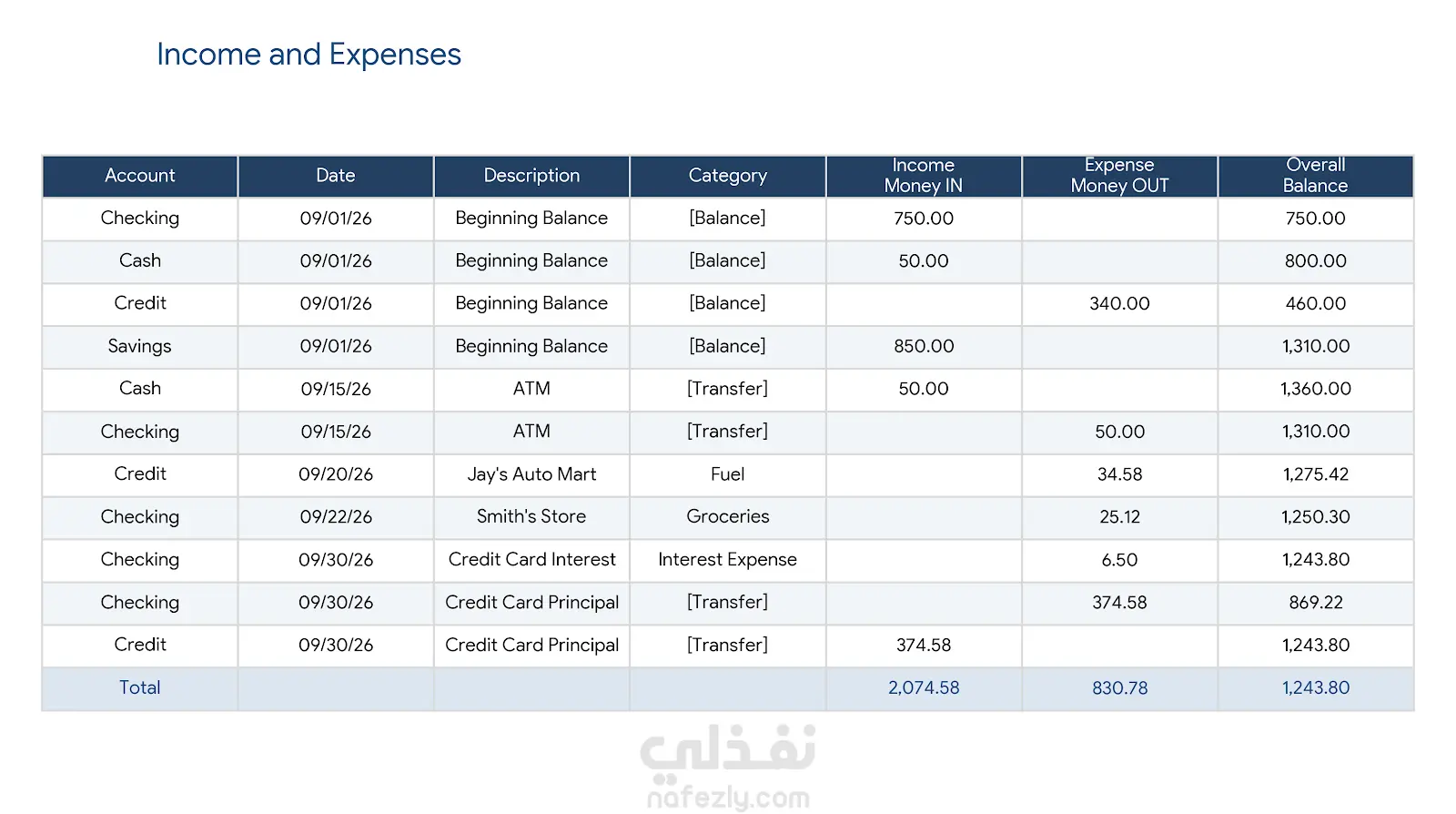Open the nafezly.com watermark logo
This screenshot has width=1456, height=814.
(x=728, y=767)
